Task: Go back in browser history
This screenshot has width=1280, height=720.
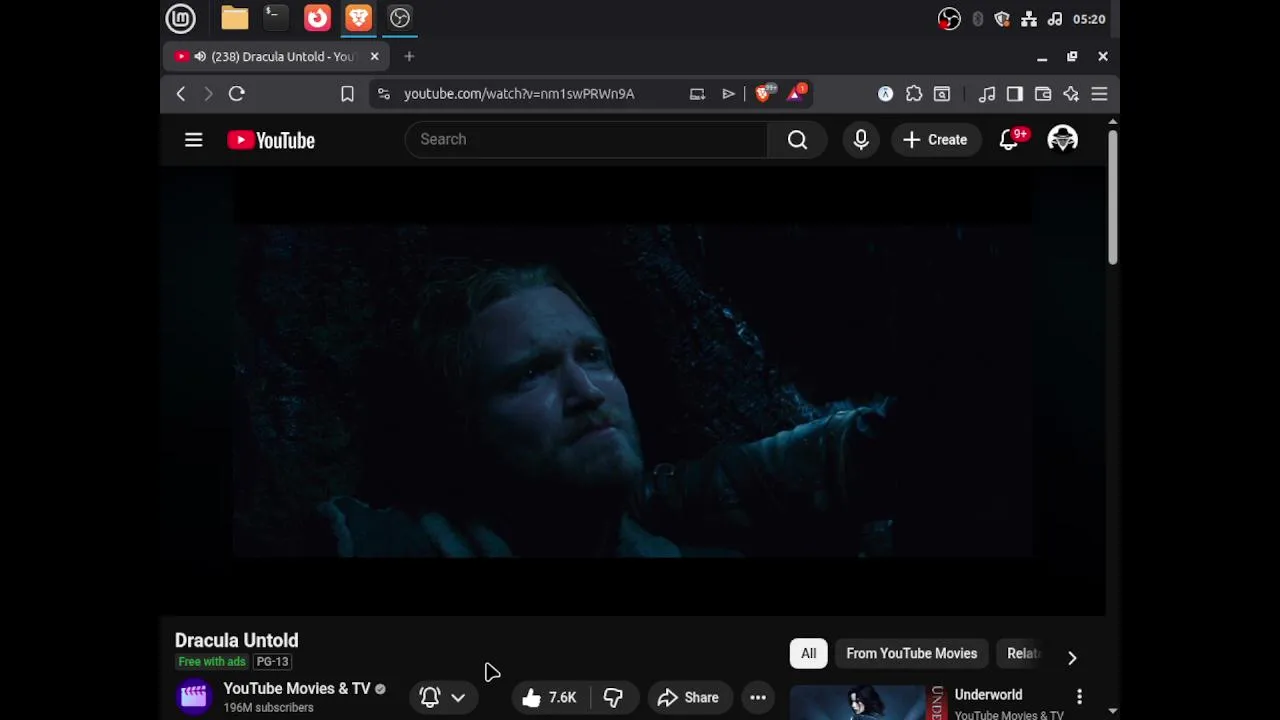Action: click(x=181, y=94)
